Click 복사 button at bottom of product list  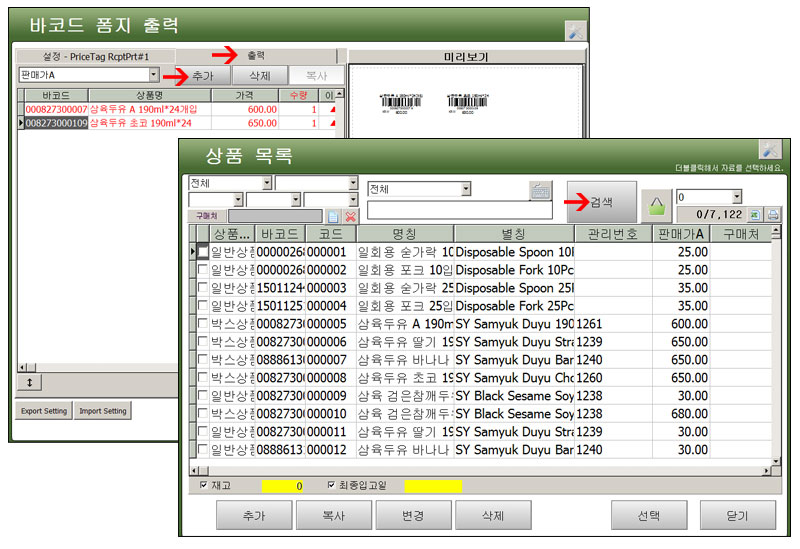click(334, 515)
